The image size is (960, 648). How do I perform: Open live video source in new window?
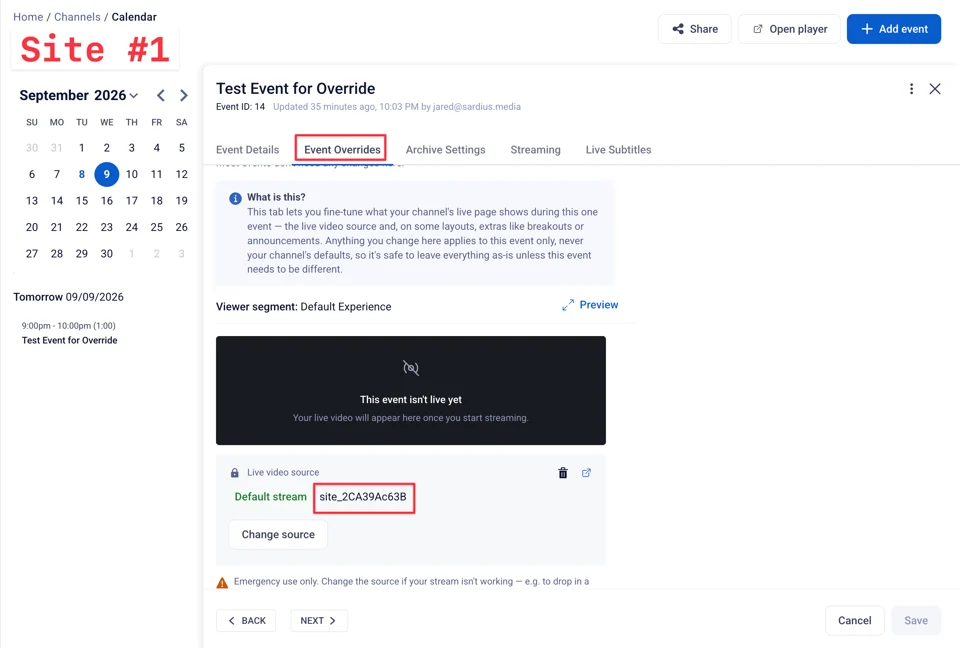(586, 473)
